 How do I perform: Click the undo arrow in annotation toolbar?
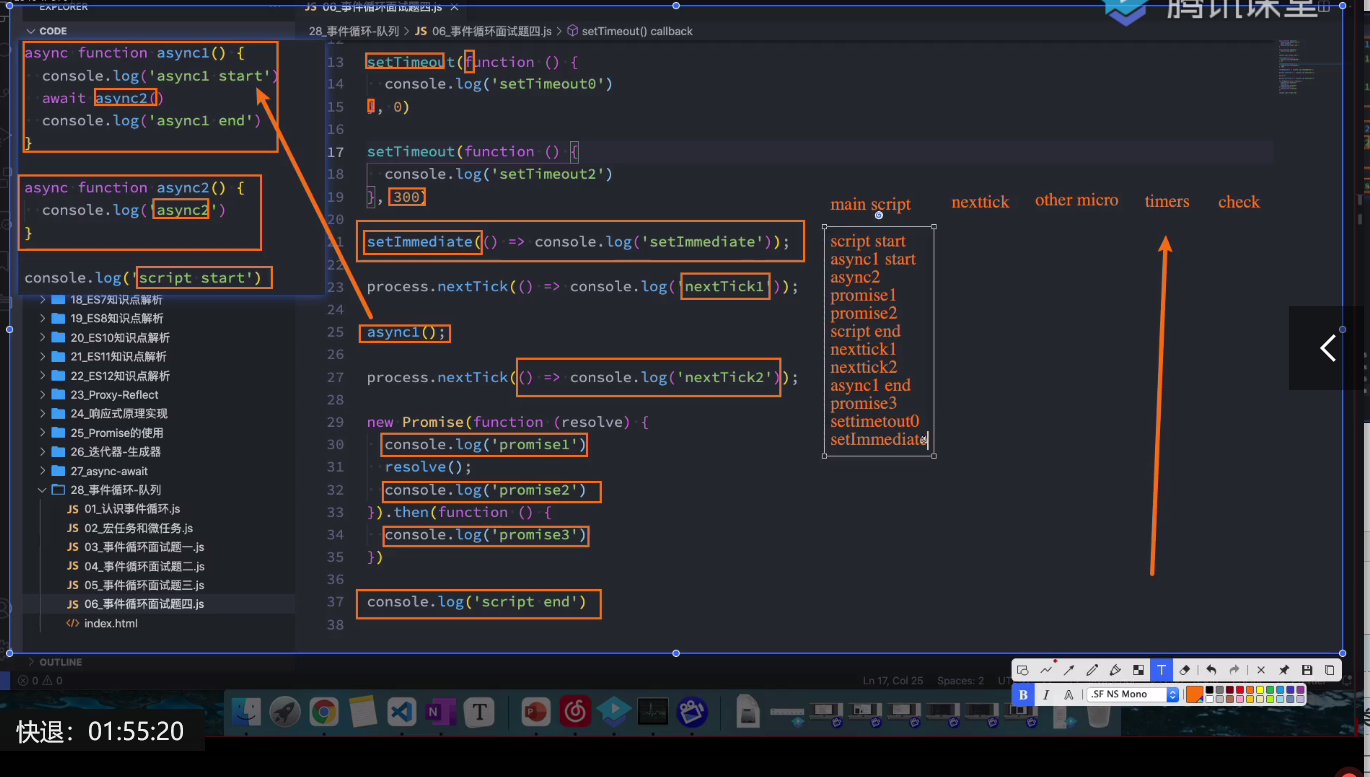point(1211,670)
